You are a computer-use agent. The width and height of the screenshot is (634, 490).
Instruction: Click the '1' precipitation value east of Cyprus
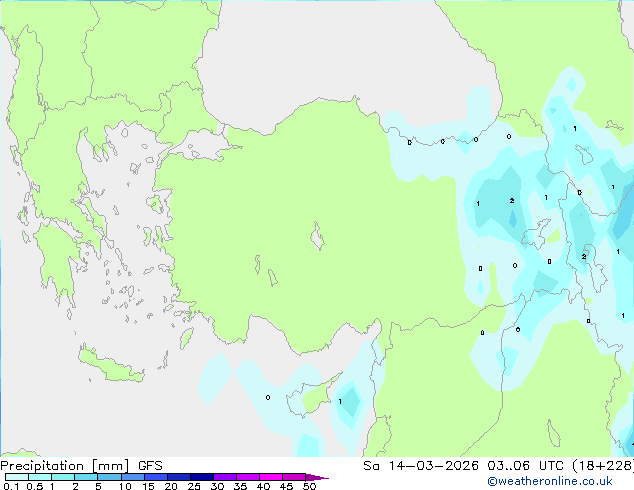(x=340, y=401)
